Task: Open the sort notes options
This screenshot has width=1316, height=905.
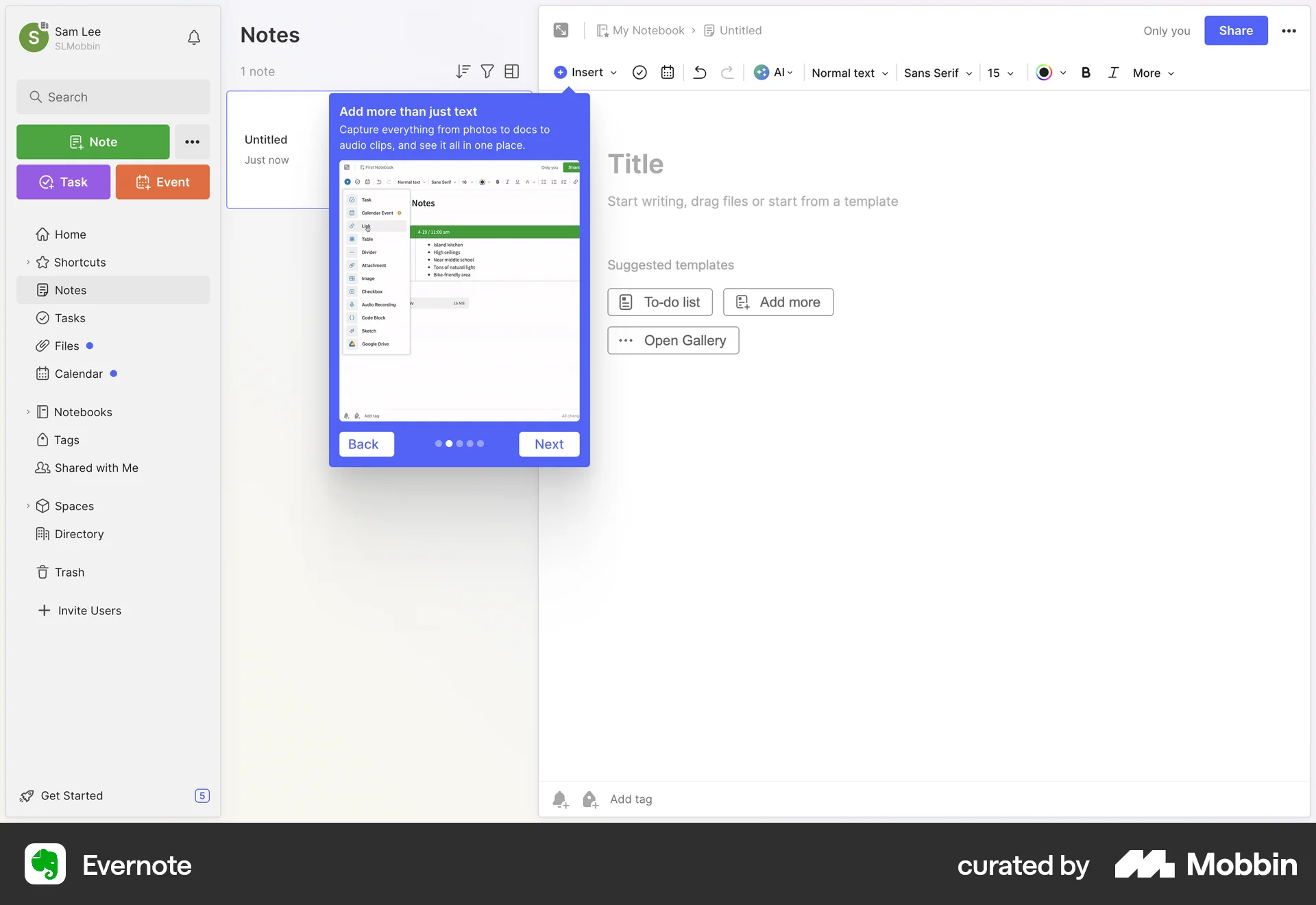Action: (463, 71)
